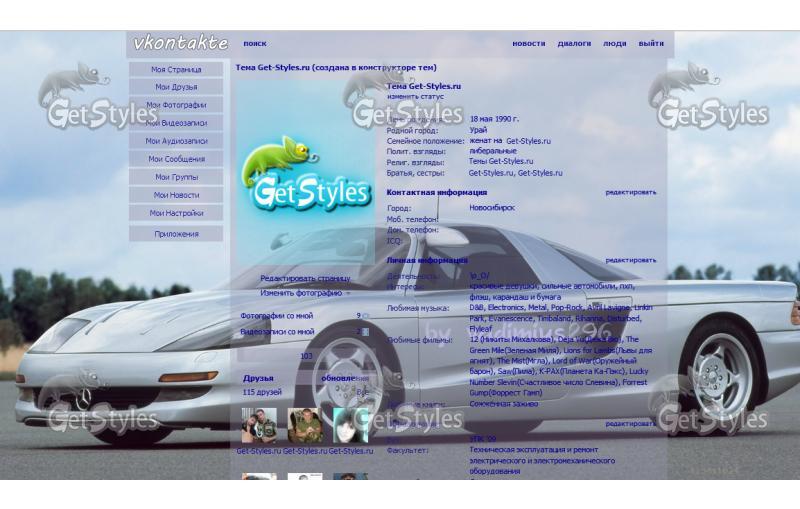Click Saw(Пила) in favorite films
800x509 pixels.
tap(516, 372)
